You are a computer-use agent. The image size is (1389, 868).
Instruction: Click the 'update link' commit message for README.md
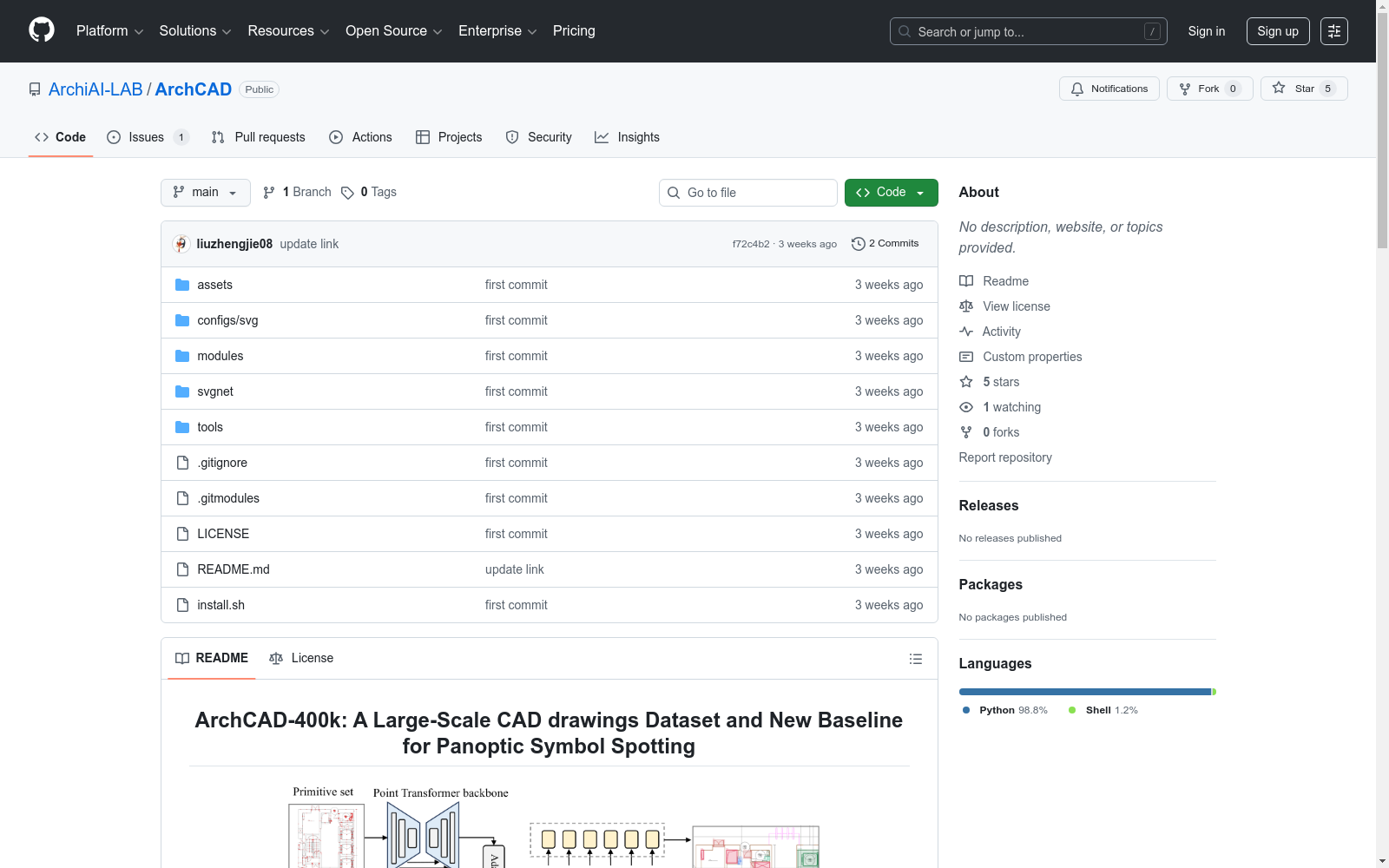point(515,569)
